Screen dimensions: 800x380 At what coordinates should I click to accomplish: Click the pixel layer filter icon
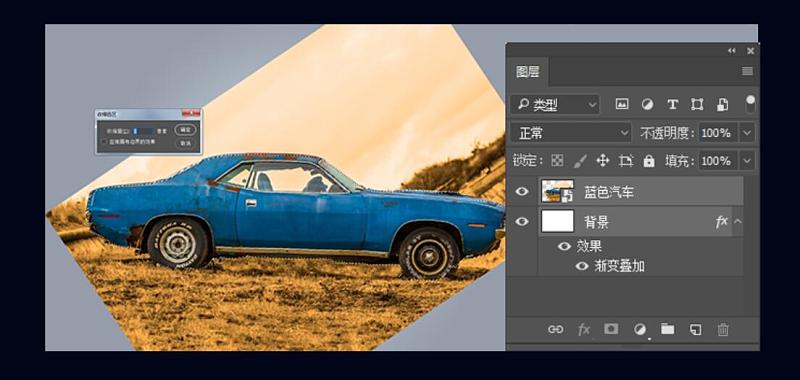tap(621, 105)
